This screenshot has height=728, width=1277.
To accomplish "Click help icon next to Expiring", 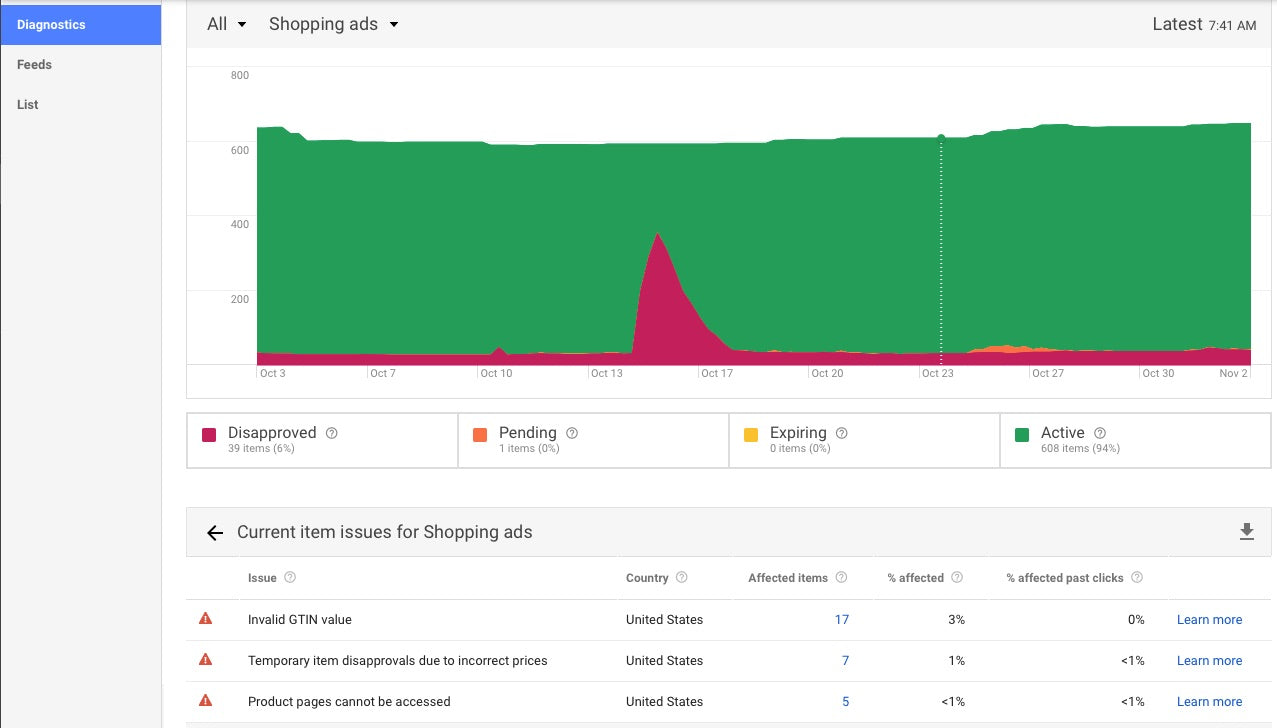I will 842,433.
